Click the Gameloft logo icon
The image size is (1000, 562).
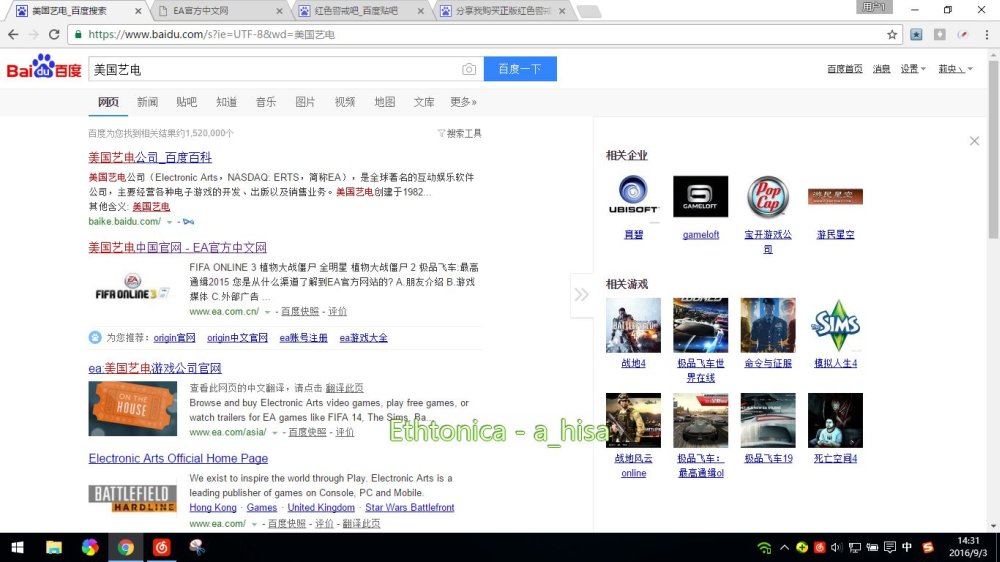[x=700, y=197]
